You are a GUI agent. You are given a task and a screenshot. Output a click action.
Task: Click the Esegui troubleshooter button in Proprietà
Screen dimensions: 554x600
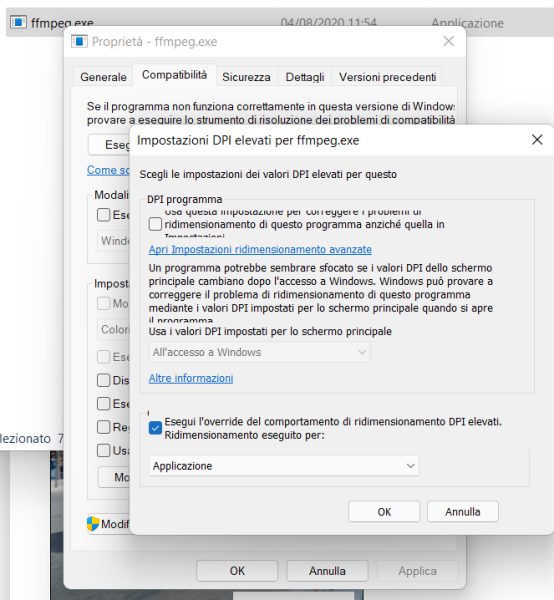[x=109, y=145]
